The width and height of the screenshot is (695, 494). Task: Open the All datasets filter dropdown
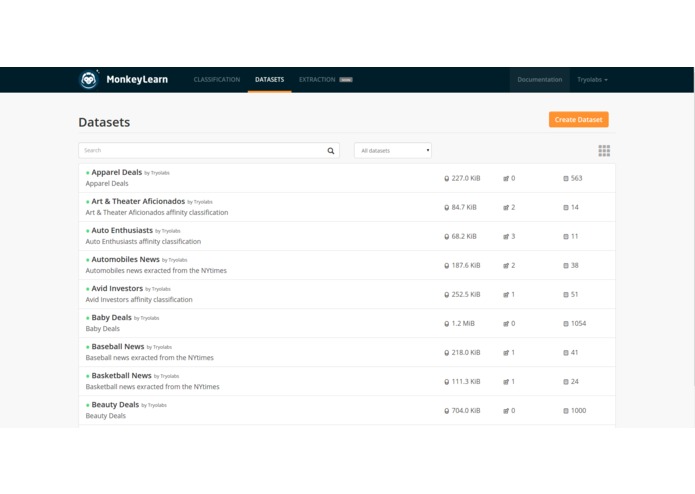pyautogui.click(x=393, y=151)
